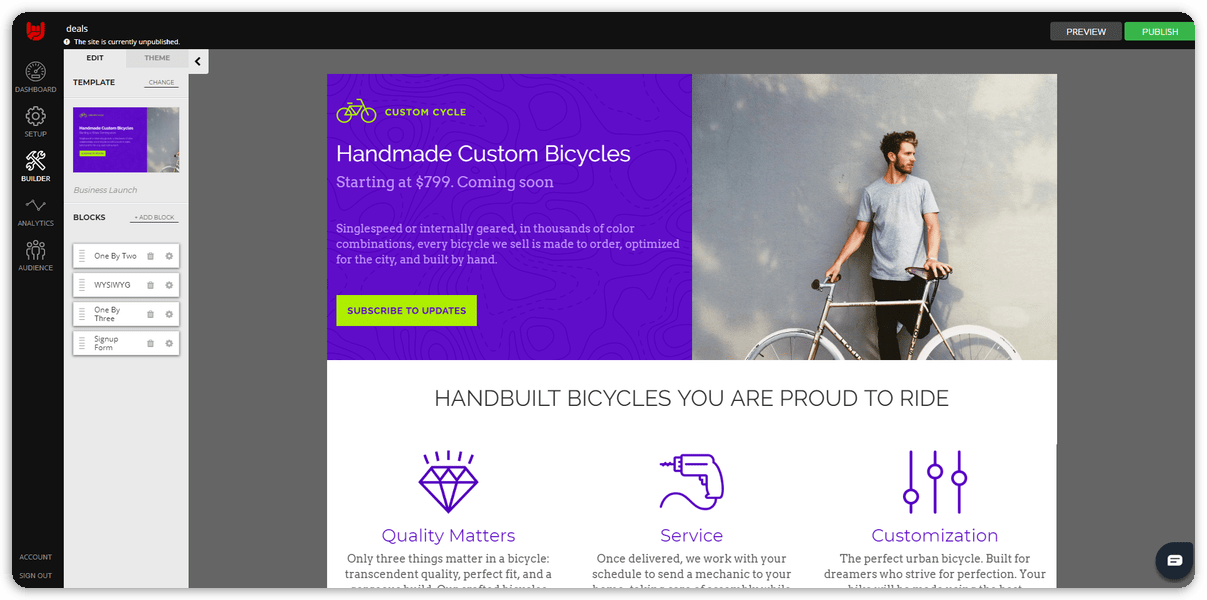
Task: Click the Sign Out link
Action: pos(36,576)
